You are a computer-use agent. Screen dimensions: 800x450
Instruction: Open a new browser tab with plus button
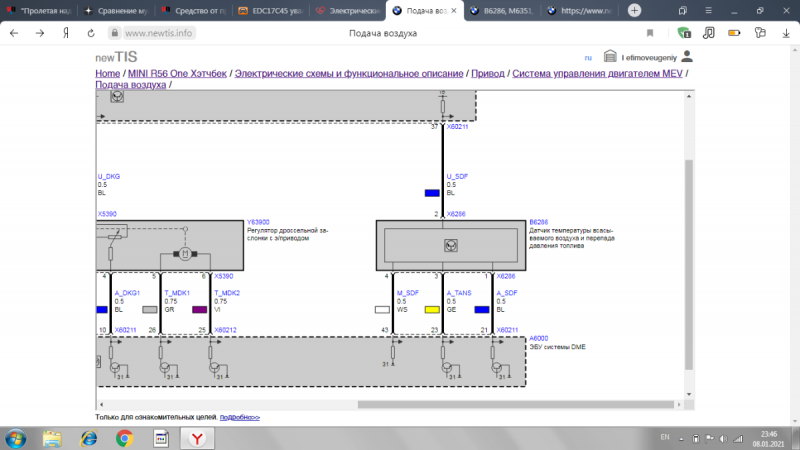633,10
